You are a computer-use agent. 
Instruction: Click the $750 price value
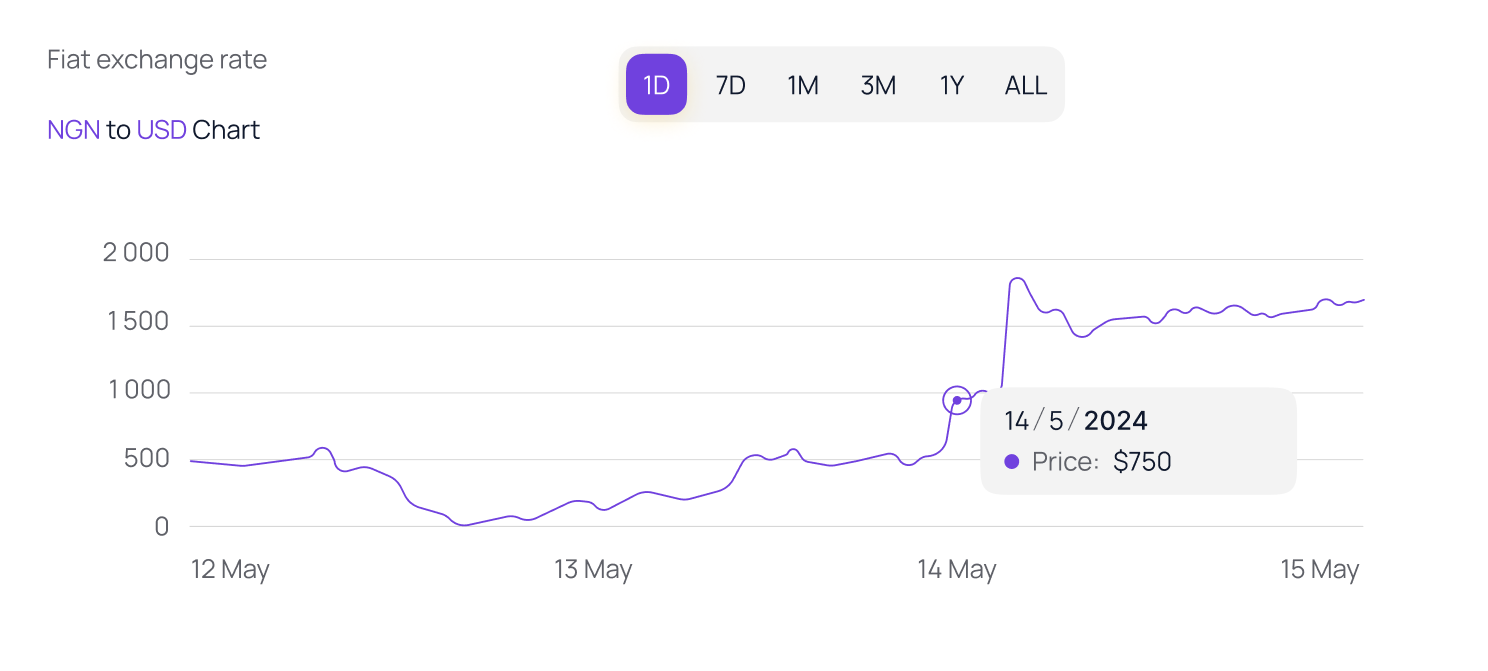pos(1142,462)
